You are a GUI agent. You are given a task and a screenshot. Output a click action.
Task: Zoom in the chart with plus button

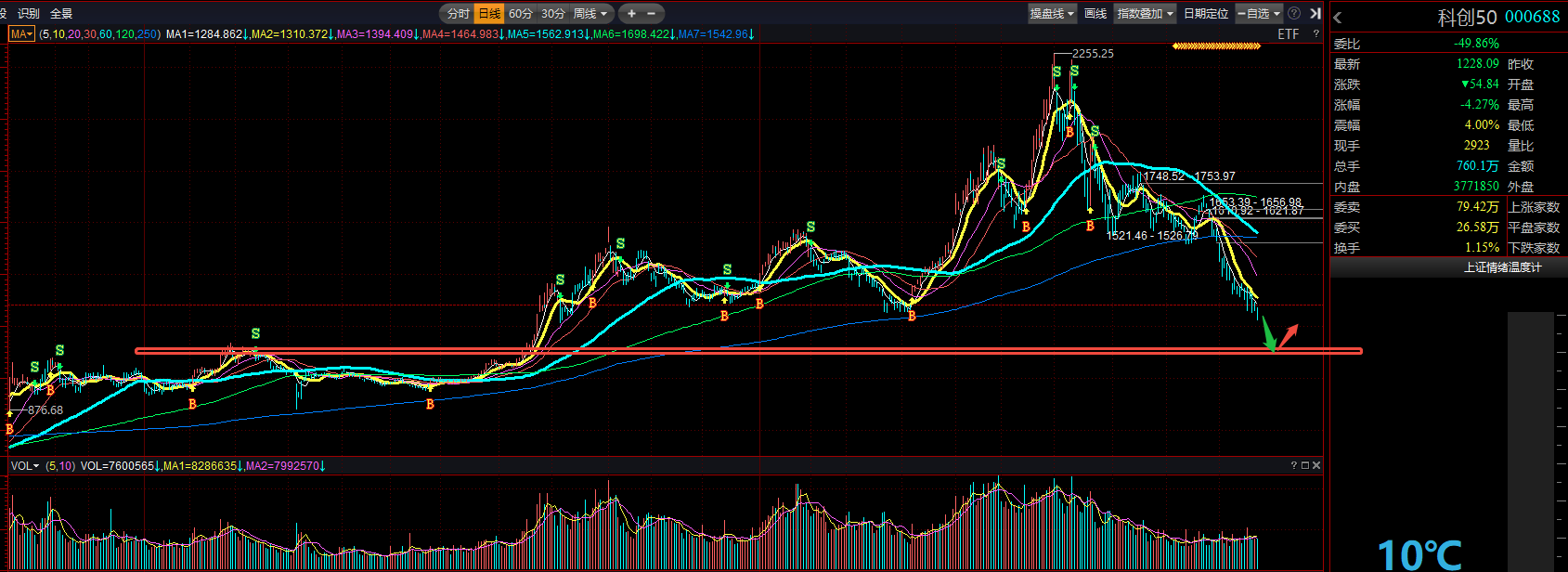[631, 13]
